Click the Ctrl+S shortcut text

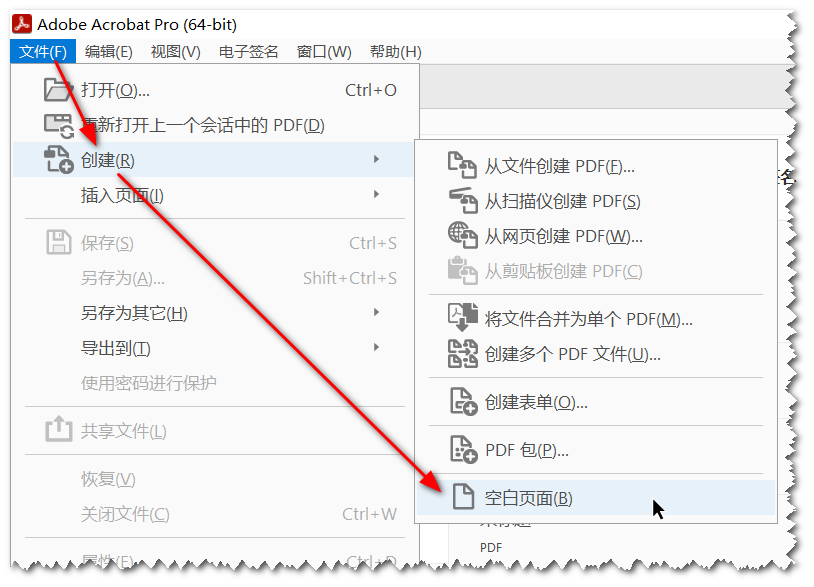pos(373,243)
